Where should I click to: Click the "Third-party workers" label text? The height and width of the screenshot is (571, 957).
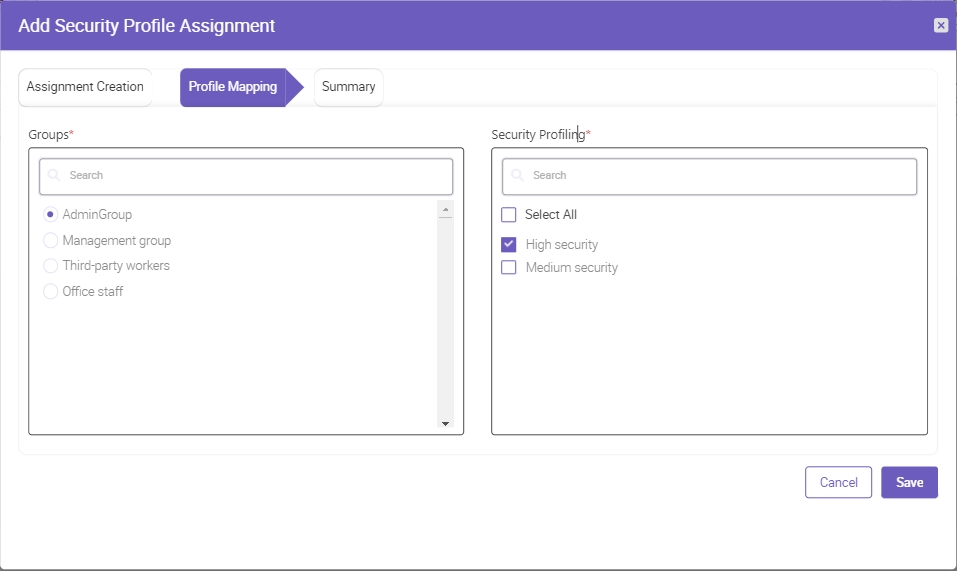click(x=116, y=266)
